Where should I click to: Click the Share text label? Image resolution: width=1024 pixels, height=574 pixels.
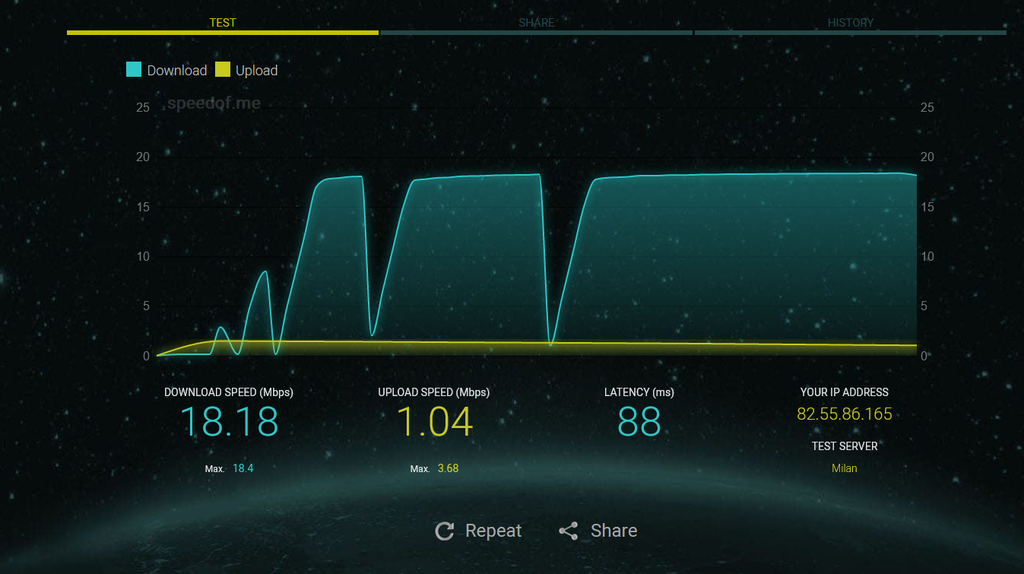point(614,531)
